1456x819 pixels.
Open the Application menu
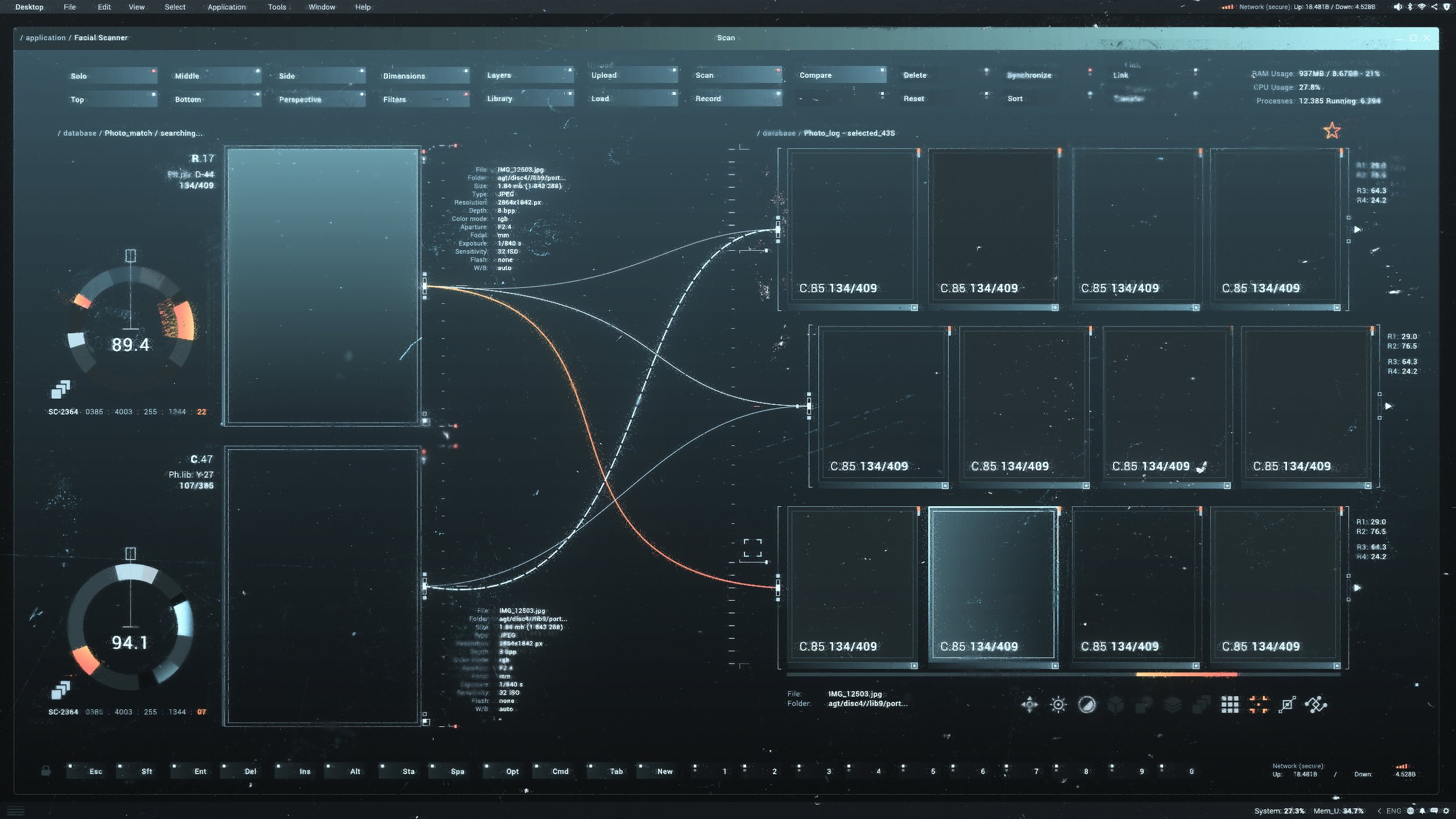click(227, 7)
